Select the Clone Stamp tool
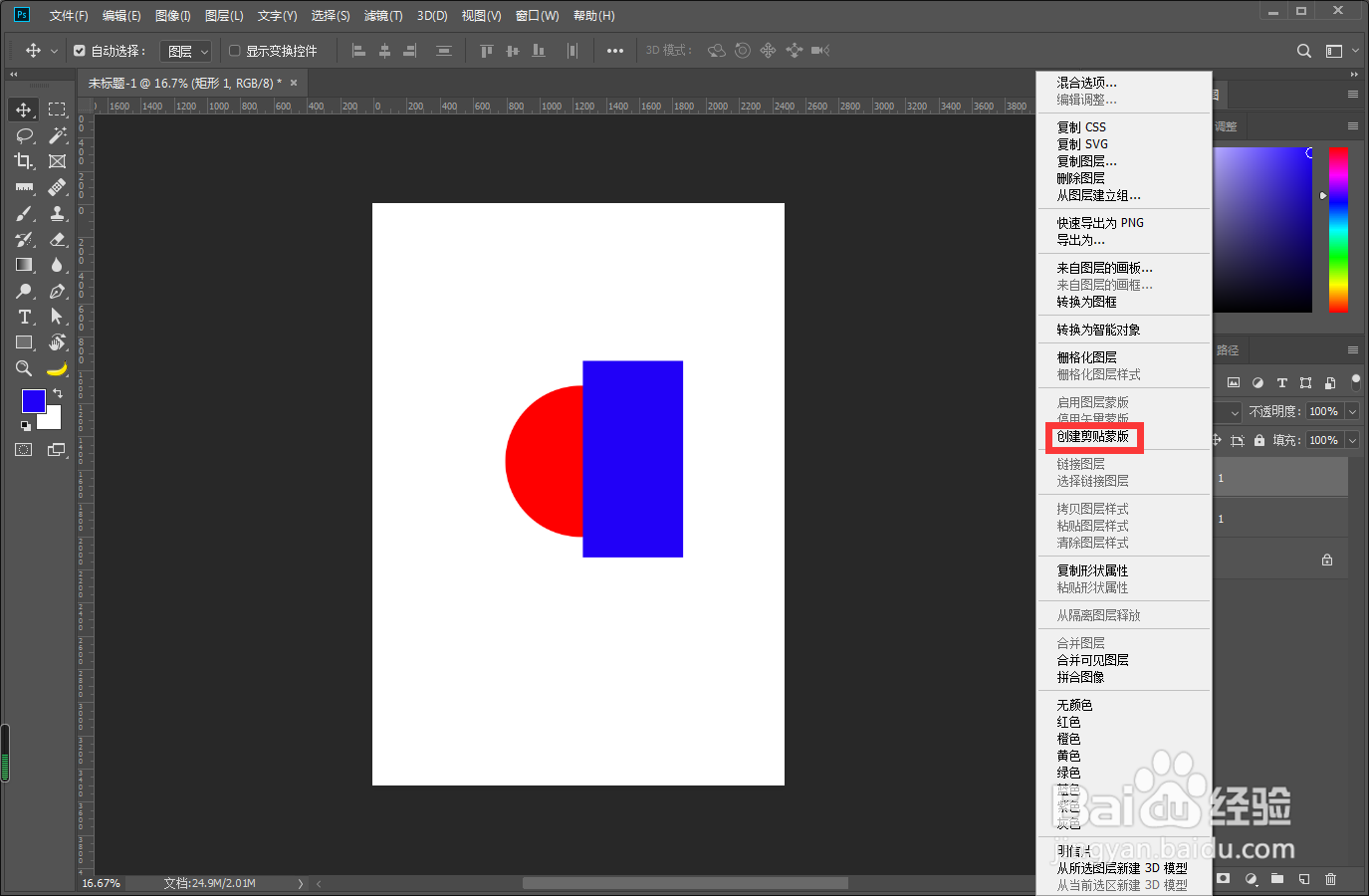 click(57, 213)
